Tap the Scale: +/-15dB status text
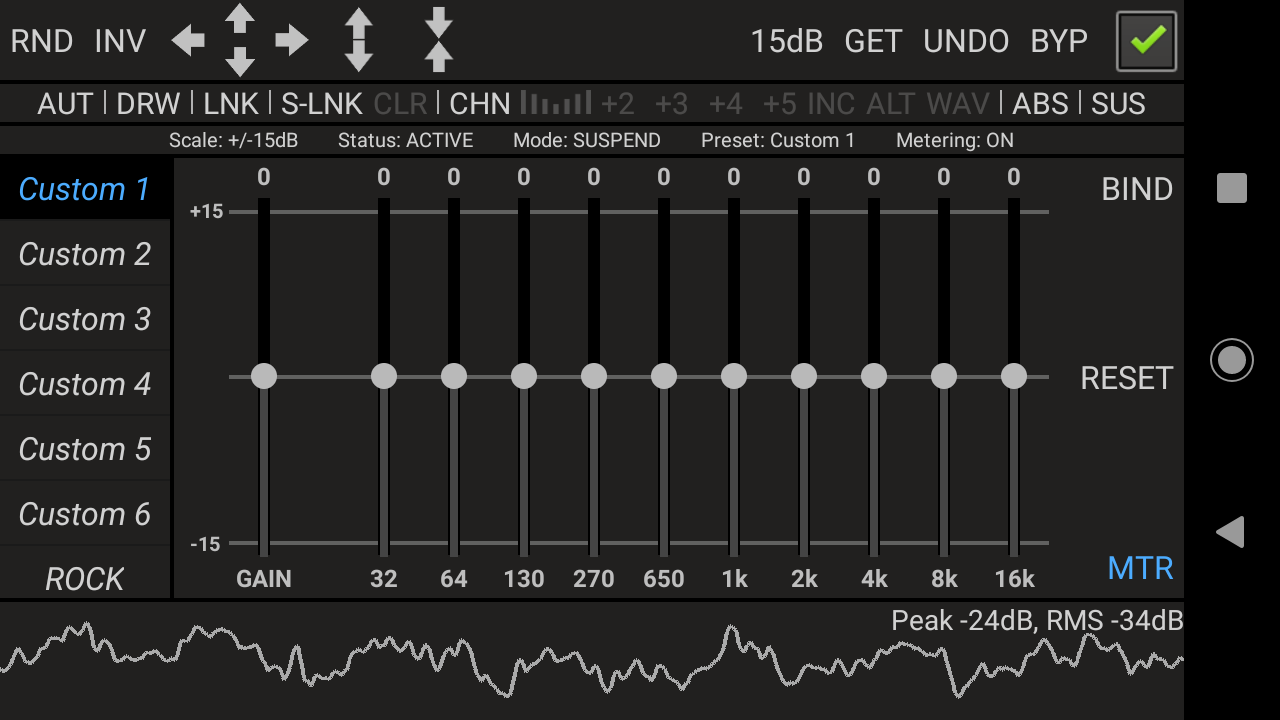This screenshot has height=720, width=1280. coord(233,140)
